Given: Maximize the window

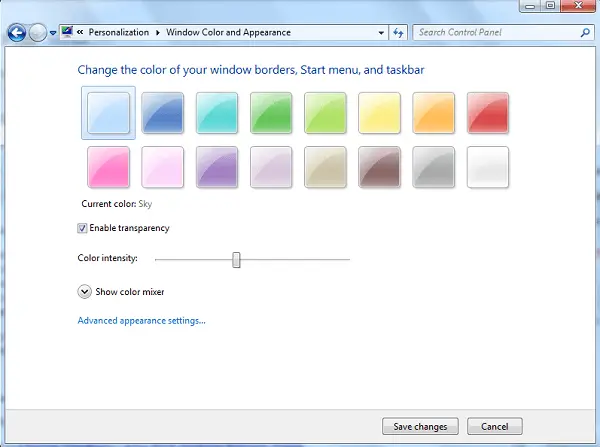Looking at the screenshot, I should tap(550, 5).
